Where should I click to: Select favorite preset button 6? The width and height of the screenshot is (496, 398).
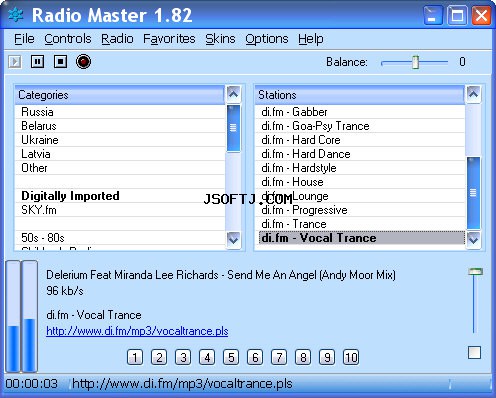pos(255,357)
